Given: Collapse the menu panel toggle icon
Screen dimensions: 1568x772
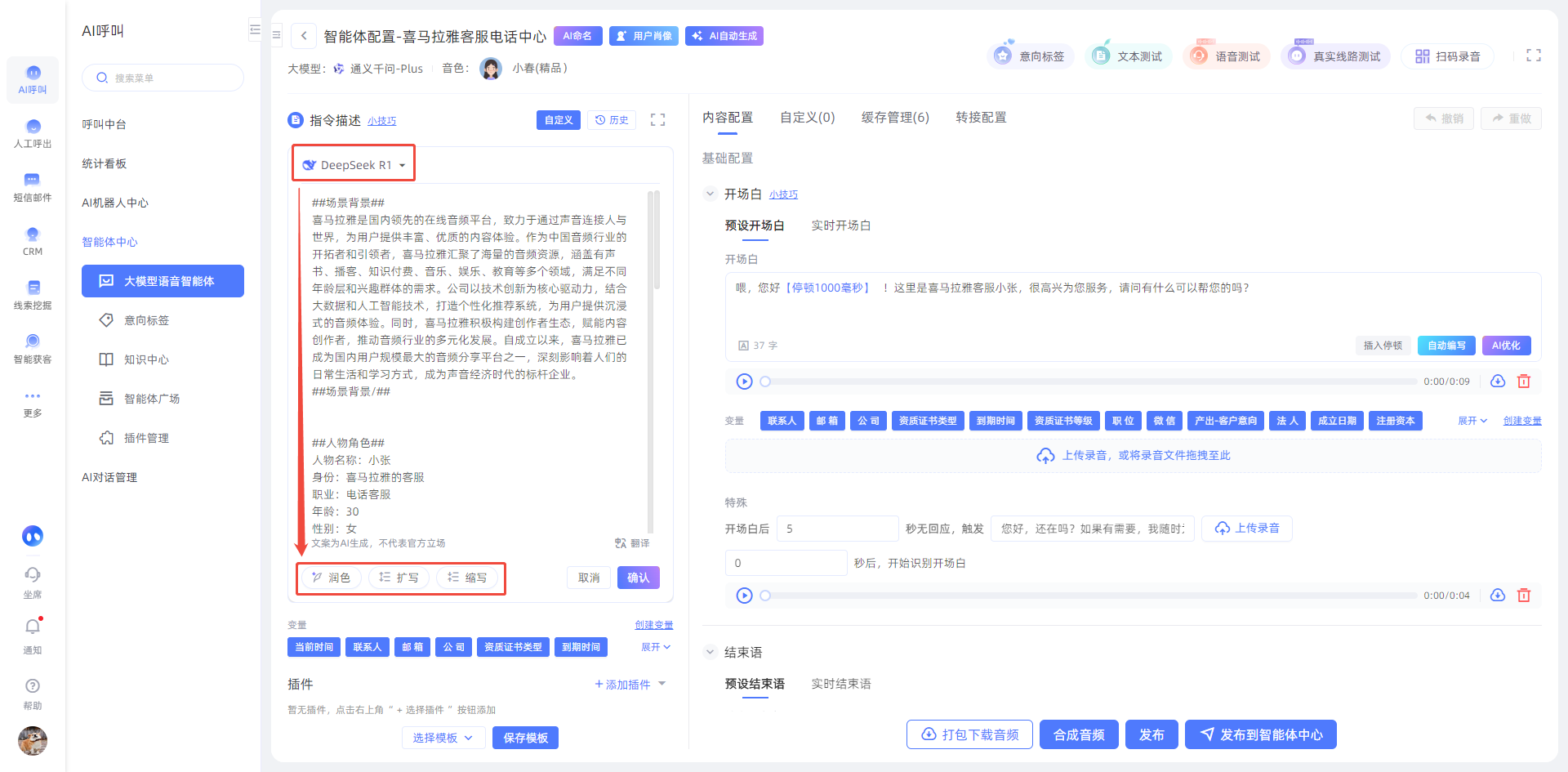Looking at the screenshot, I should [x=255, y=30].
